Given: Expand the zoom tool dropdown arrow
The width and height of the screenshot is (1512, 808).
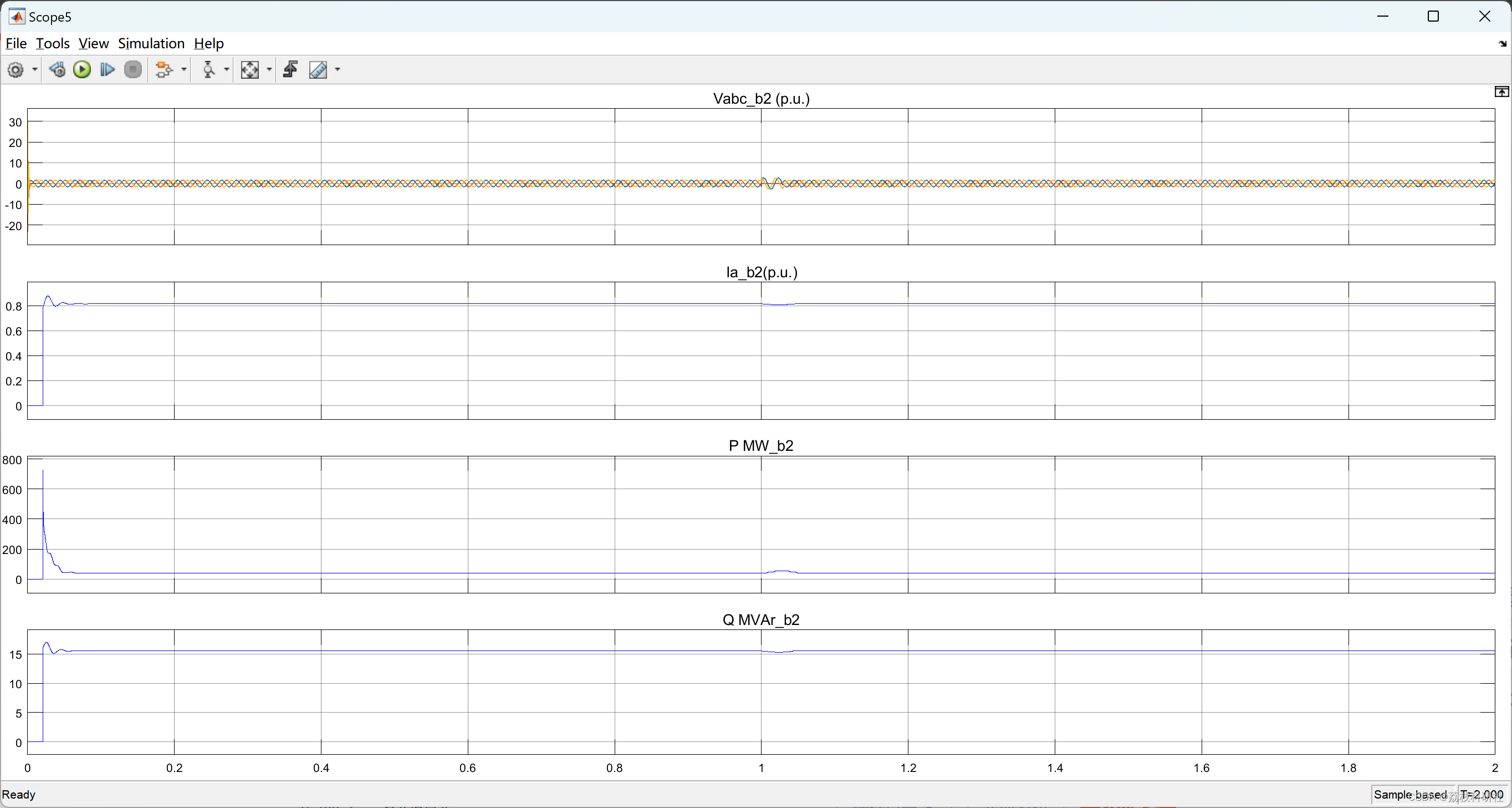Looking at the screenshot, I should point(269,70).
